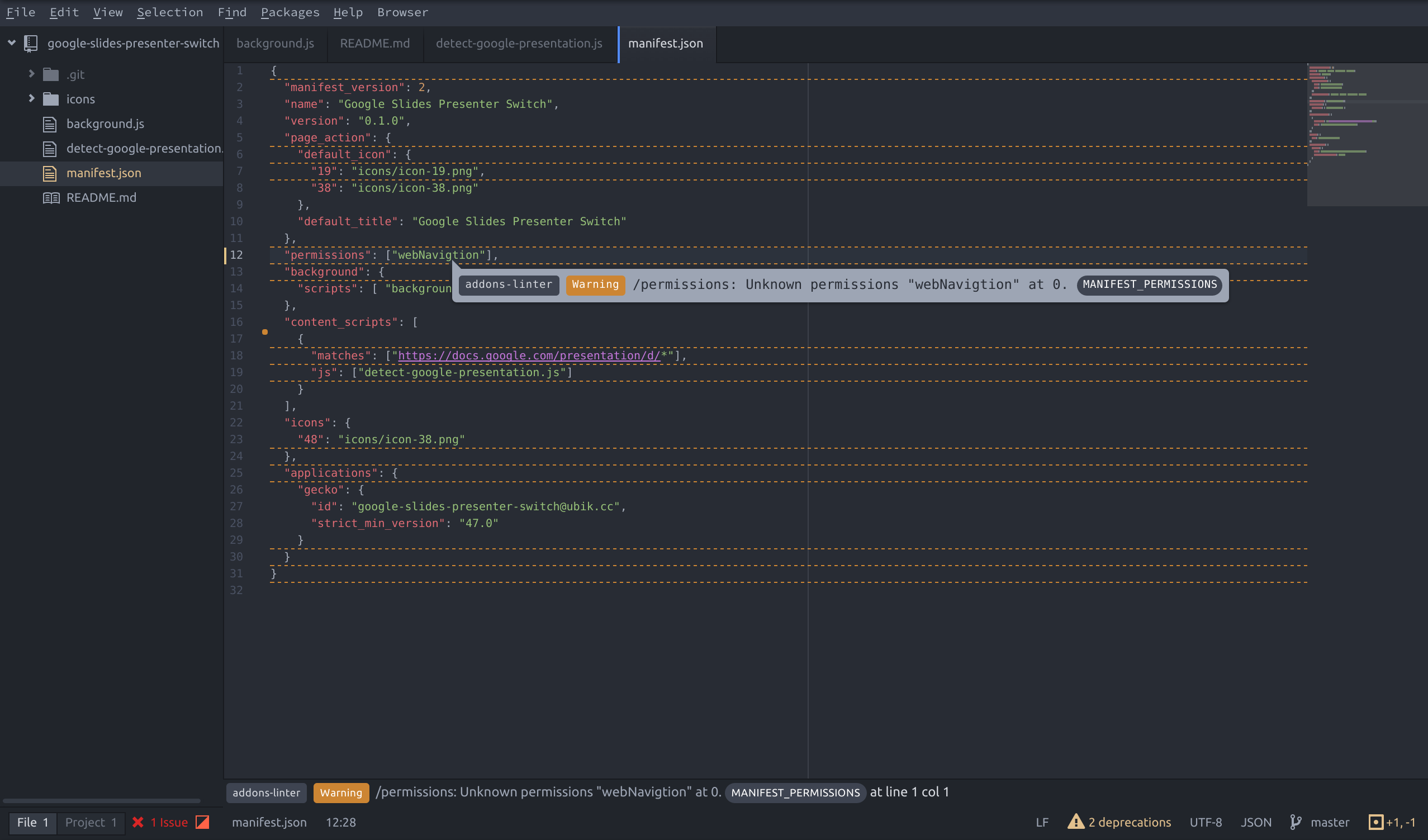Expand the icons folder arrow
The height and width of the screenshot is (840, 1428).
[31, 98]
